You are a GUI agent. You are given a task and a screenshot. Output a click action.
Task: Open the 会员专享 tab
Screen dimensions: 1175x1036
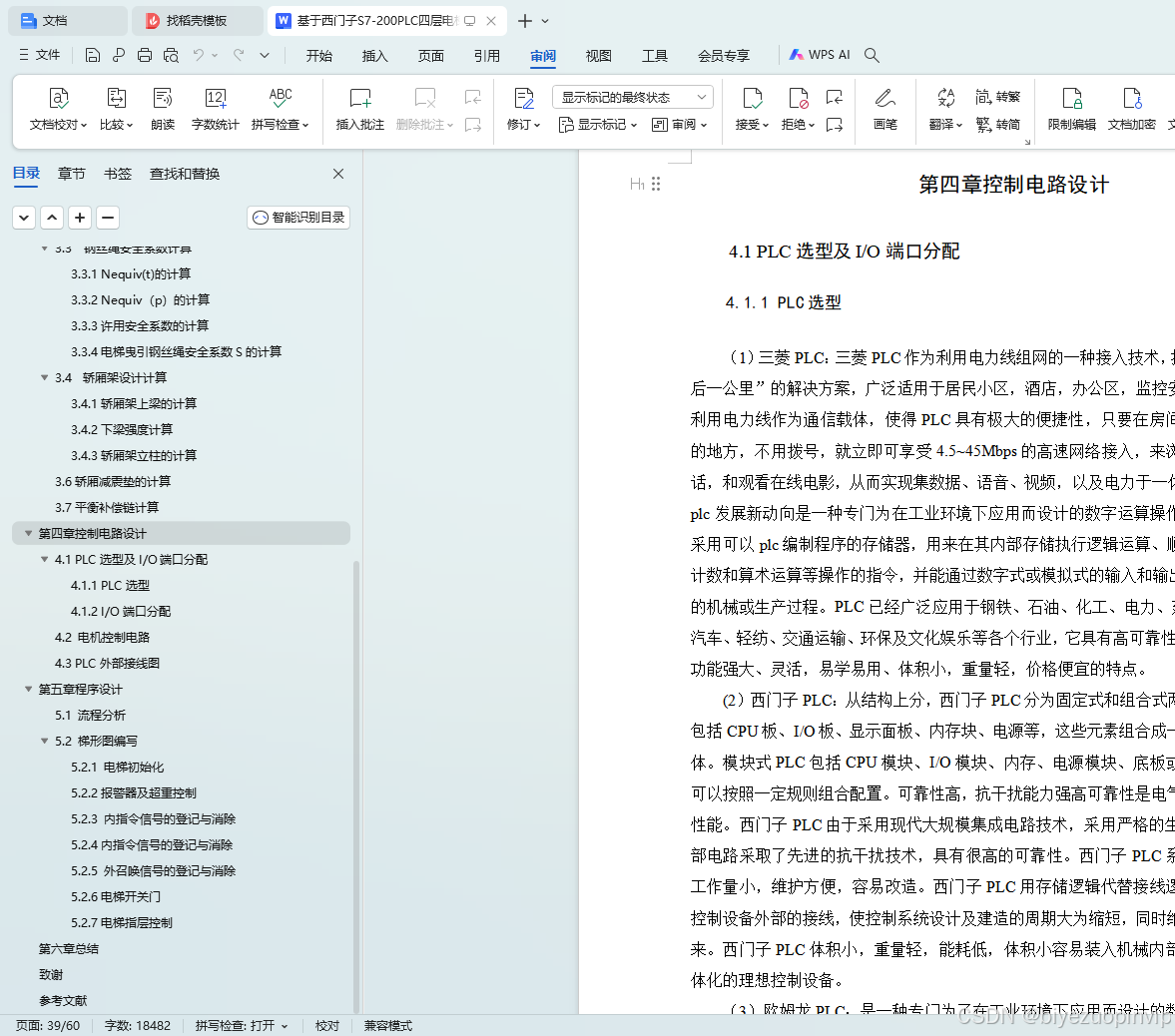[723, 56]
